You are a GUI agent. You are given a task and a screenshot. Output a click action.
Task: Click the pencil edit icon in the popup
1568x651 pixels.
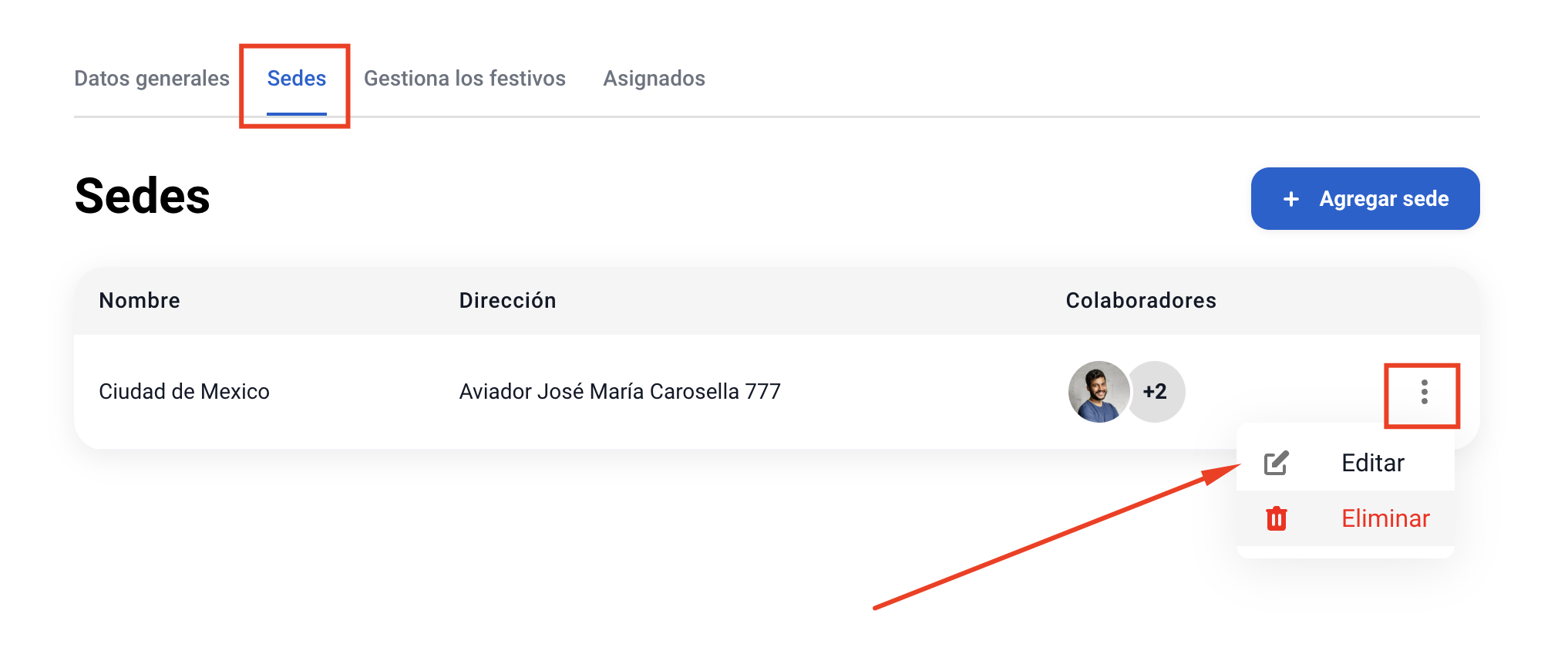coord(1276,463)
